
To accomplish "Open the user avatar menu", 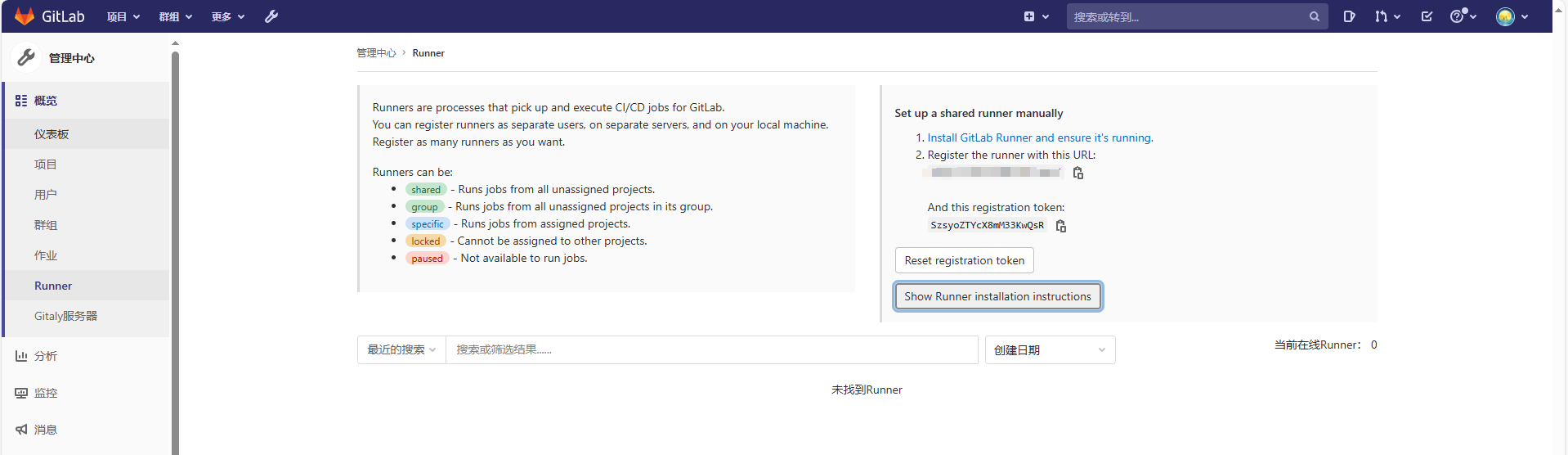I will tap(1512, 16).
